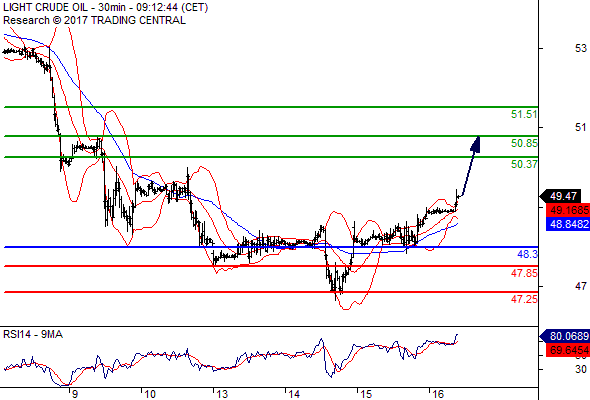Screen dimensions: 590x400
Task: Click the 47.85 red support label
Action: (524, 273)
